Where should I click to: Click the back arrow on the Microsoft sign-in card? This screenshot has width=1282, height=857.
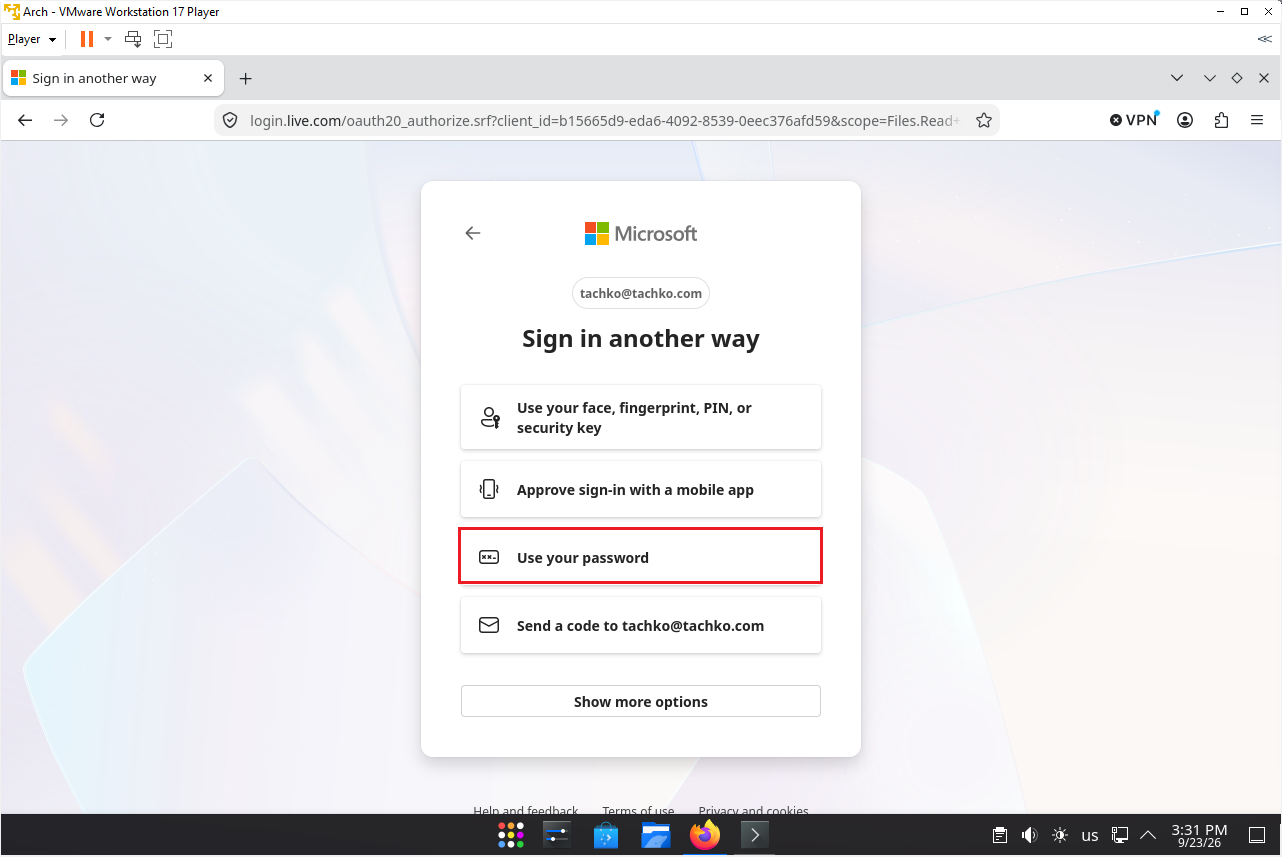click(473, 233)
